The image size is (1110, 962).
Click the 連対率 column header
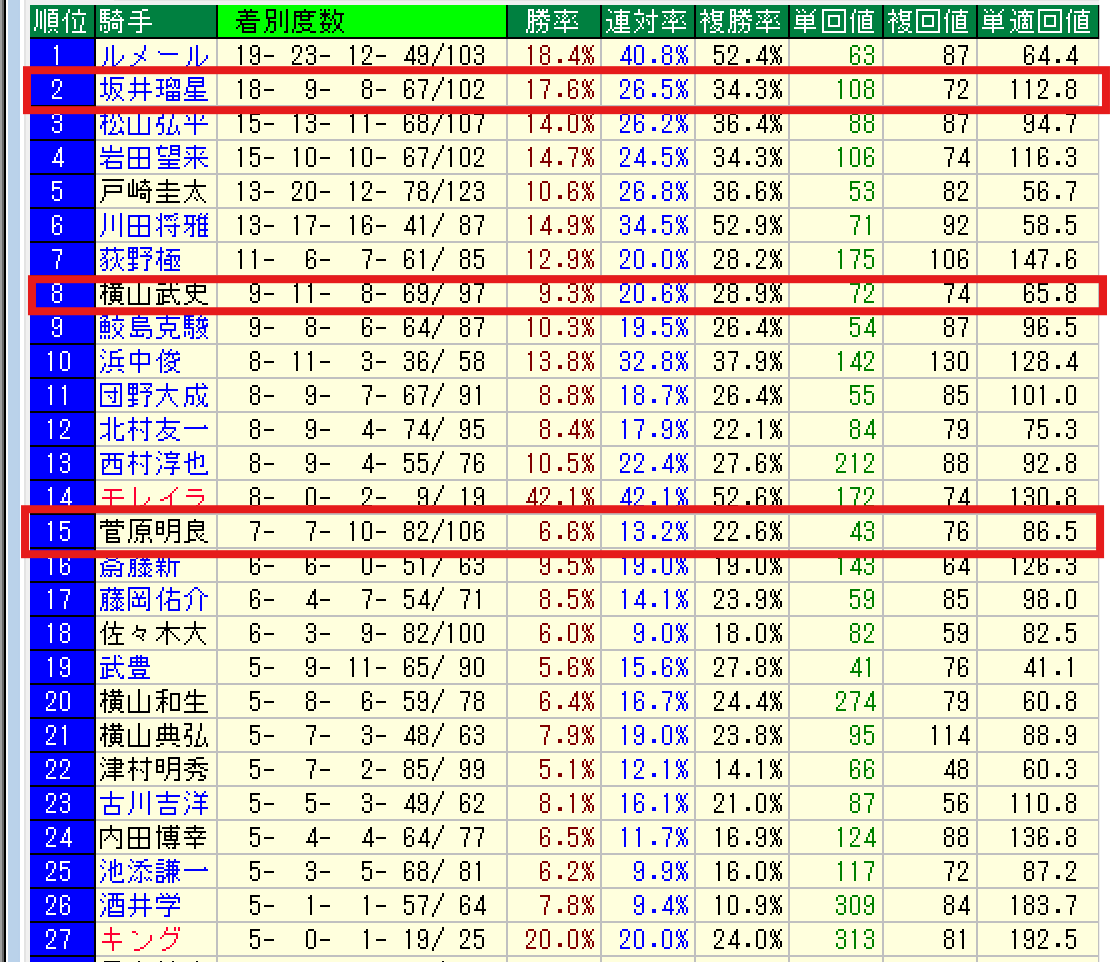[647, 20]
